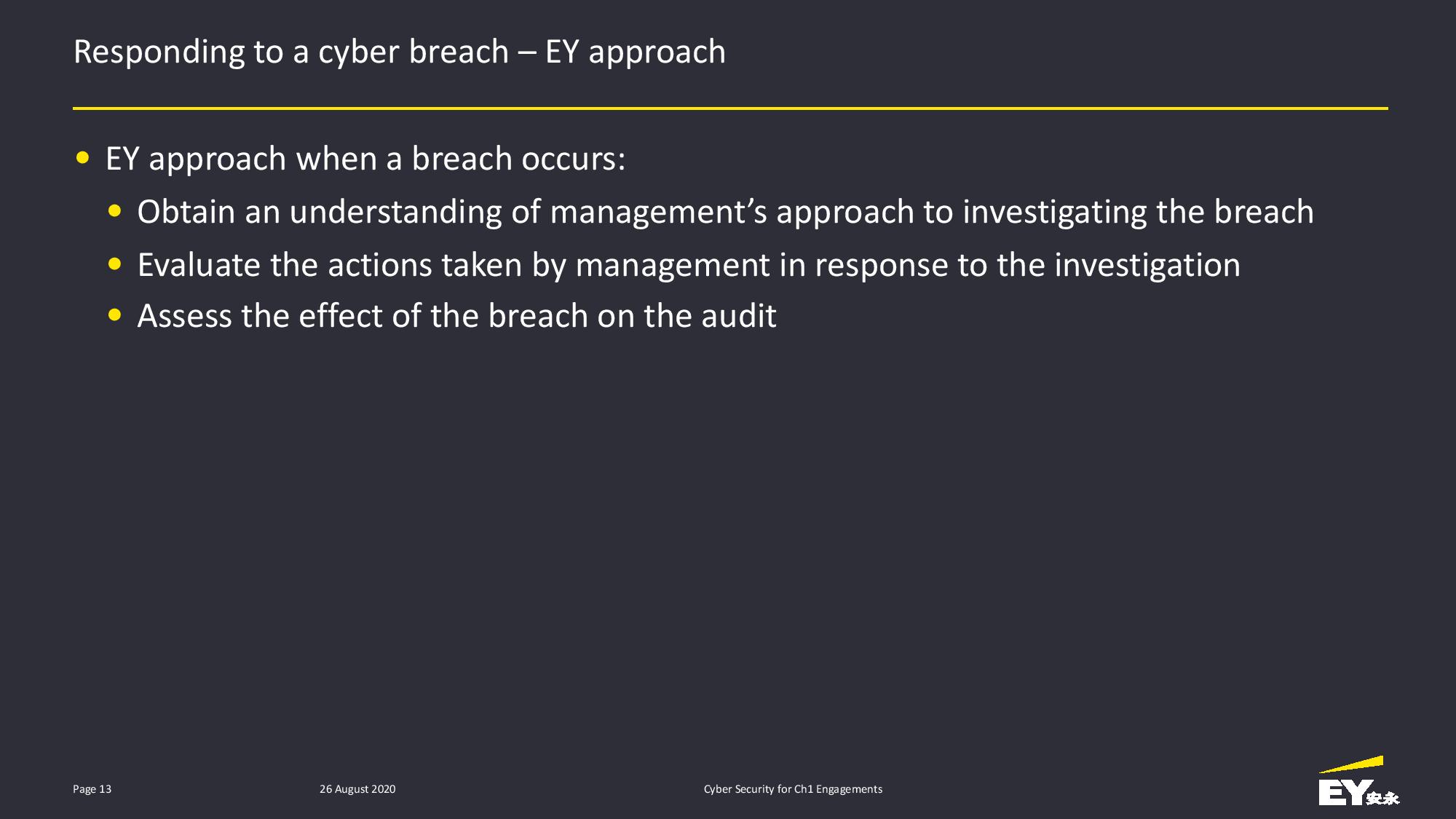Click the words 'EY approach' in the title

635,52
